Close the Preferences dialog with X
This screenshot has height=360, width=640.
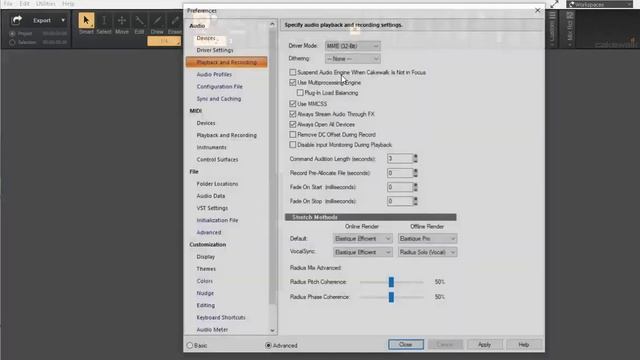537,11
